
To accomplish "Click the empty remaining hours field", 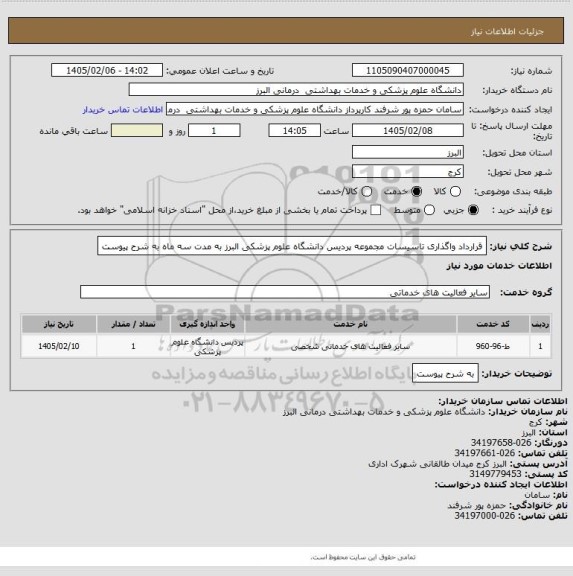I will [x=137, y=130].
